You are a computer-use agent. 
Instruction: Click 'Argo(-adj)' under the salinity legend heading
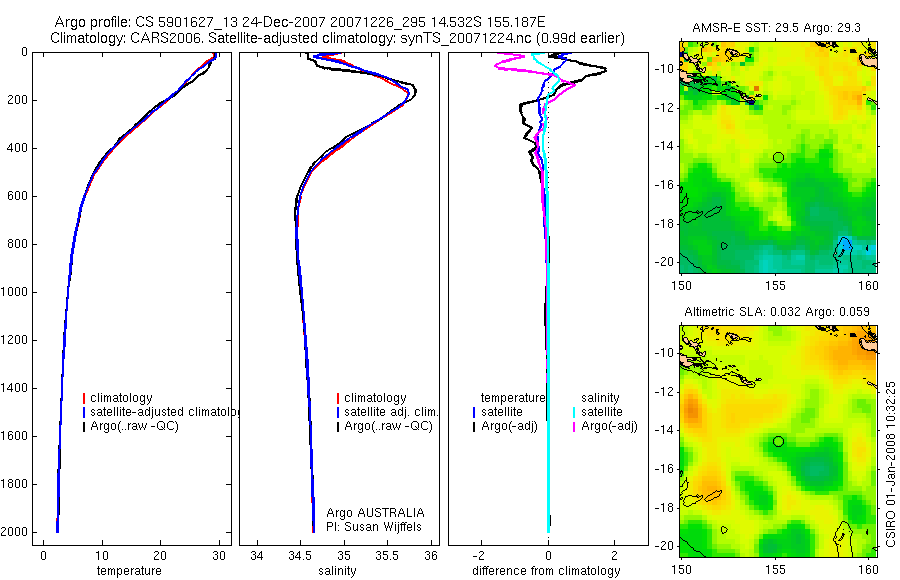[x=609, y=426]
